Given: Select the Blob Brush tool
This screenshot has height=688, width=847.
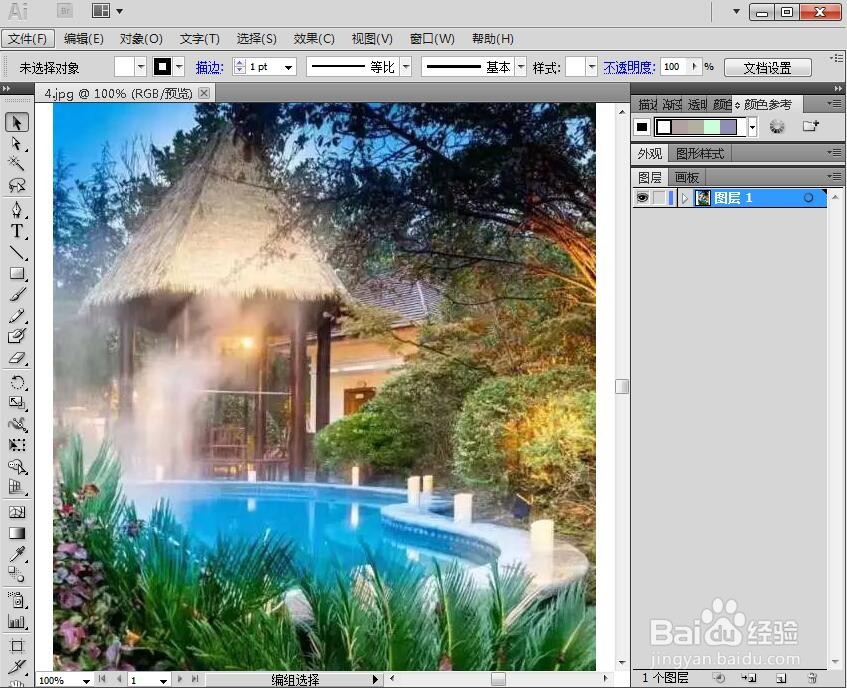Looking at the screenshot, I should 17,336.
